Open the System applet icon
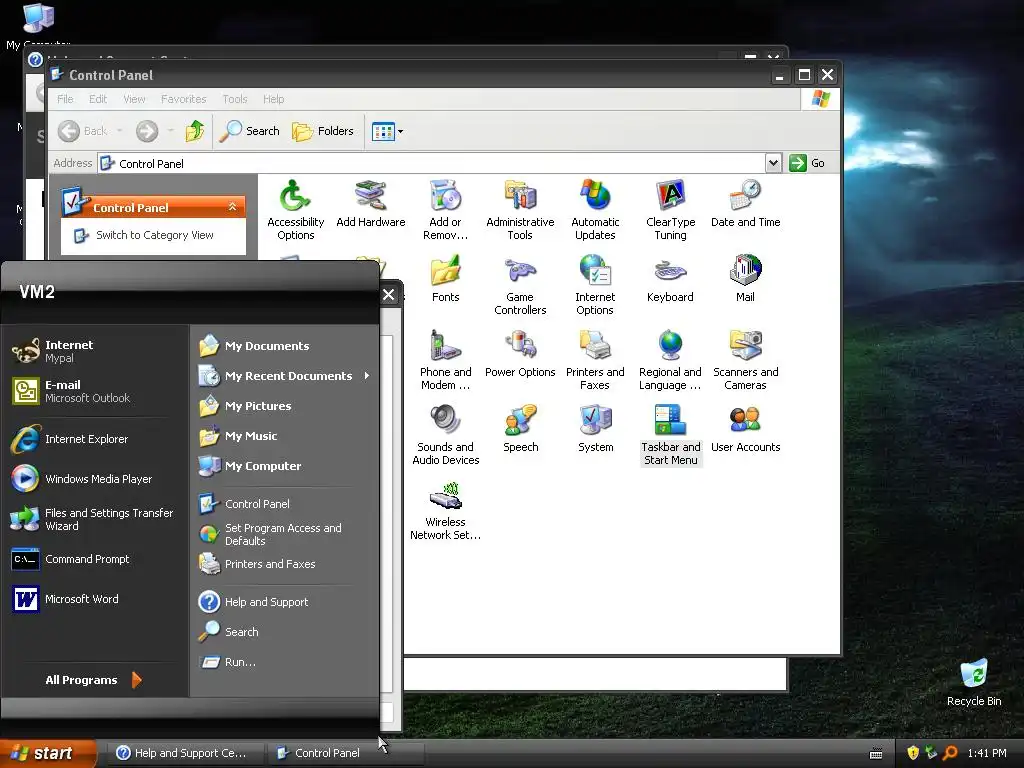Viewport: 1024px width, 768px height. 595,429
